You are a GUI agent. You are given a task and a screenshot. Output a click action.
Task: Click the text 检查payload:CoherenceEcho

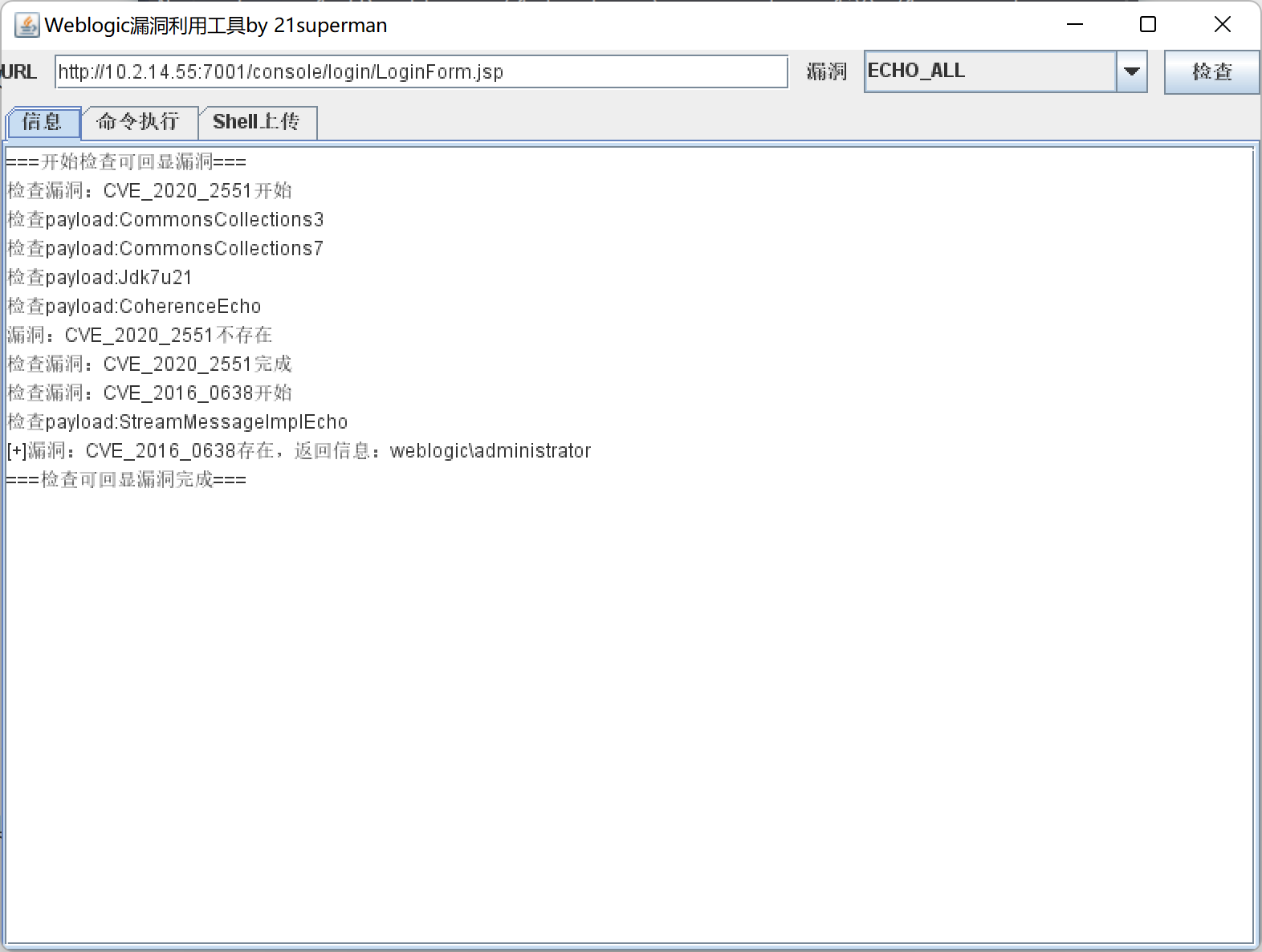click(x=134, y=306)
